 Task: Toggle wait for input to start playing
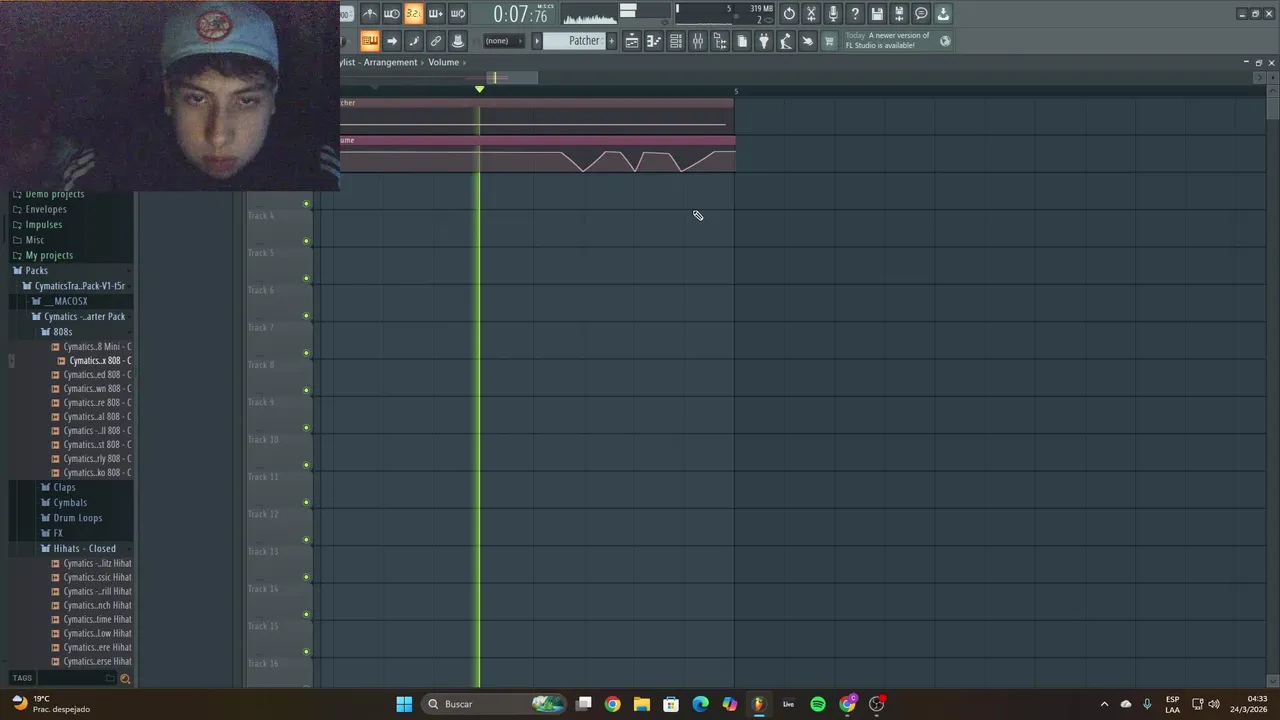pyautogui.click(x=392, y=14)
